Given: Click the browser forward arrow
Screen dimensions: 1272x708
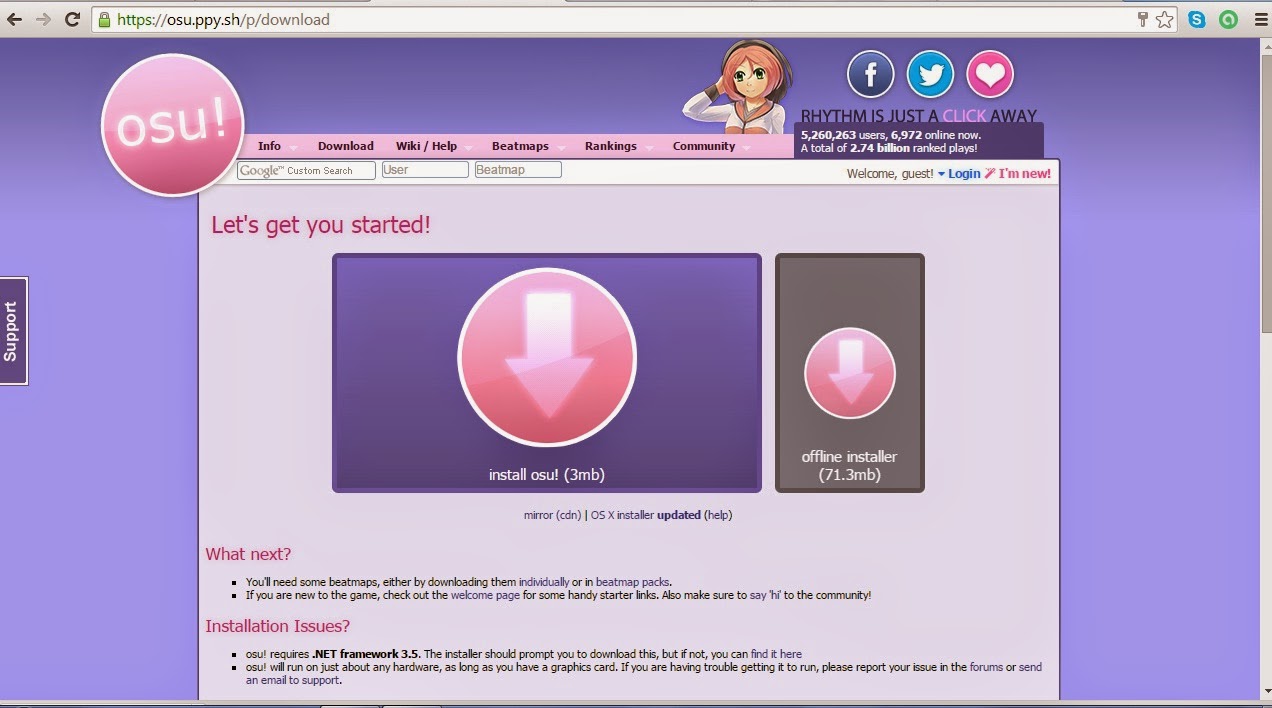Looking at the screenshot, I should 43,19.
